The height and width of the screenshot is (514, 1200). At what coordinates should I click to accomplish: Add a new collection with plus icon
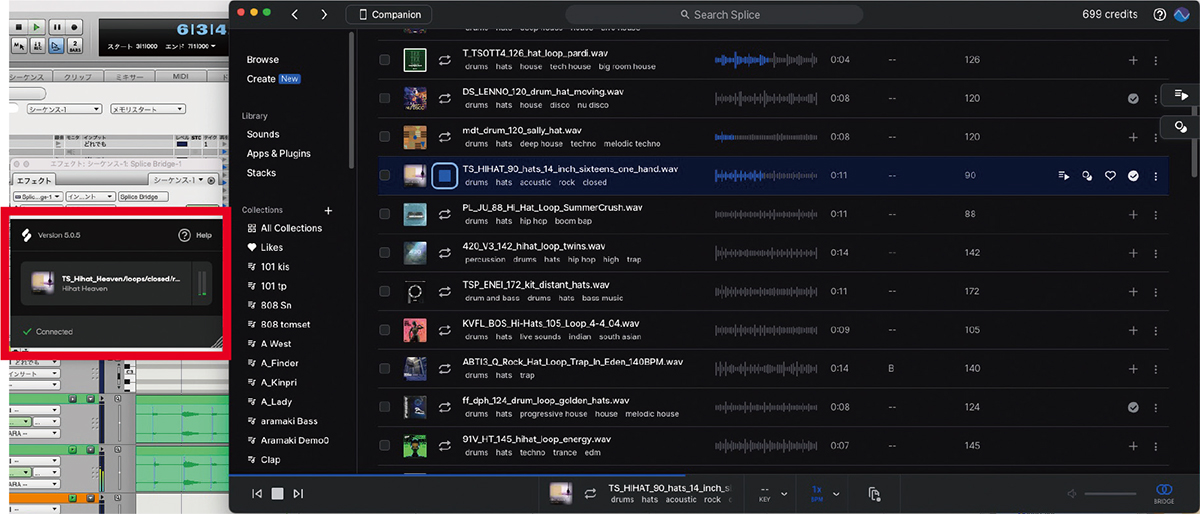328,211
